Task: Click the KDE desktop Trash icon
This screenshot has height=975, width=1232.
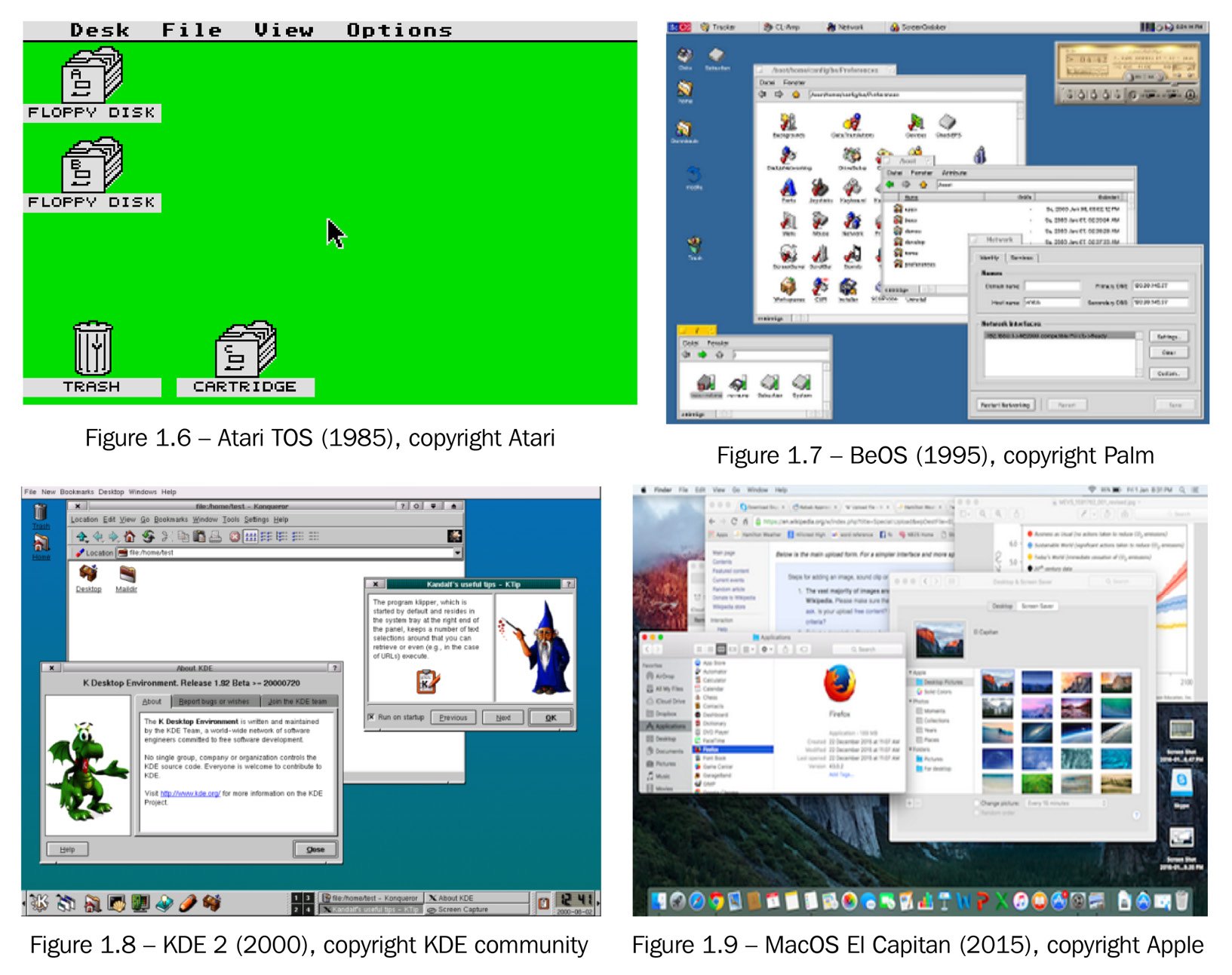Action: point(41,517)
